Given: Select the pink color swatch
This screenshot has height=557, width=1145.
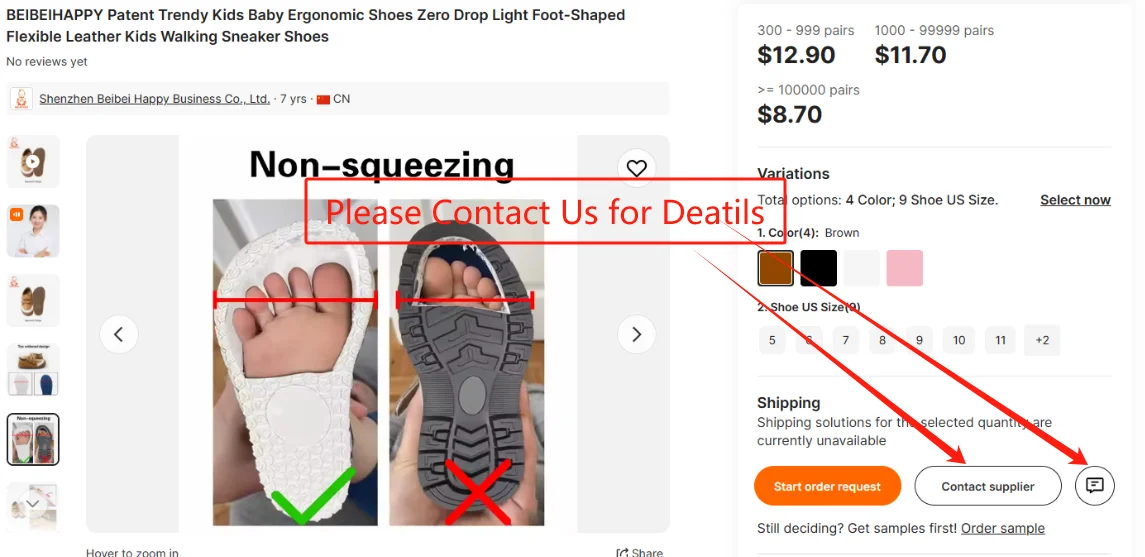Looking at the screenshot, I should click(x=905, y=268).
